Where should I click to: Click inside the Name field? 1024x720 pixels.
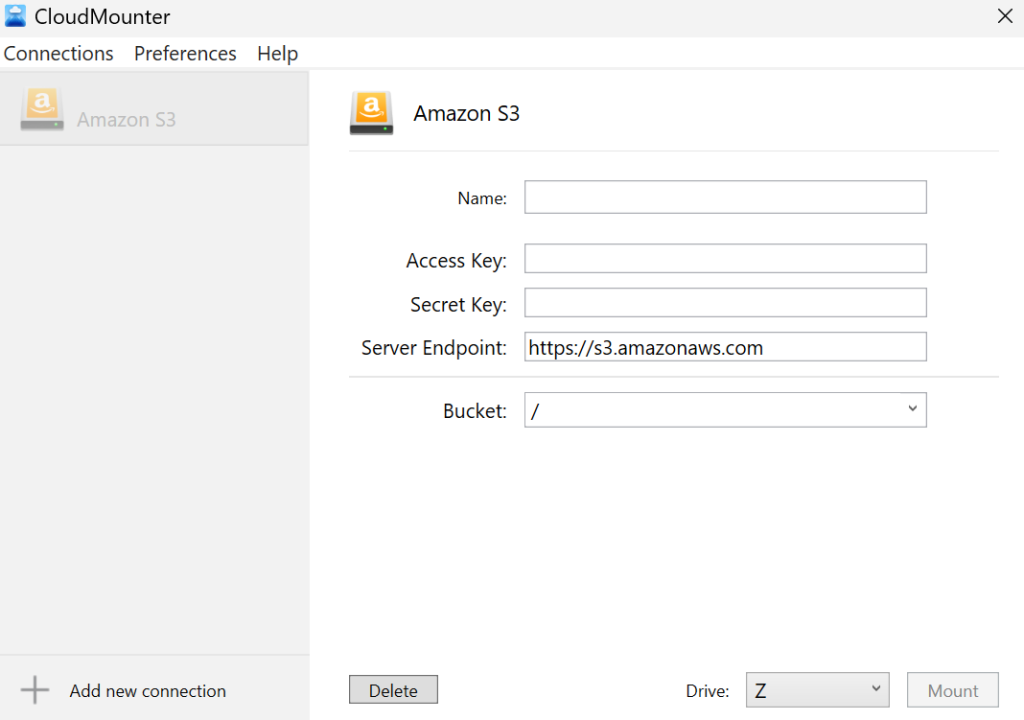tap(725, 196)
